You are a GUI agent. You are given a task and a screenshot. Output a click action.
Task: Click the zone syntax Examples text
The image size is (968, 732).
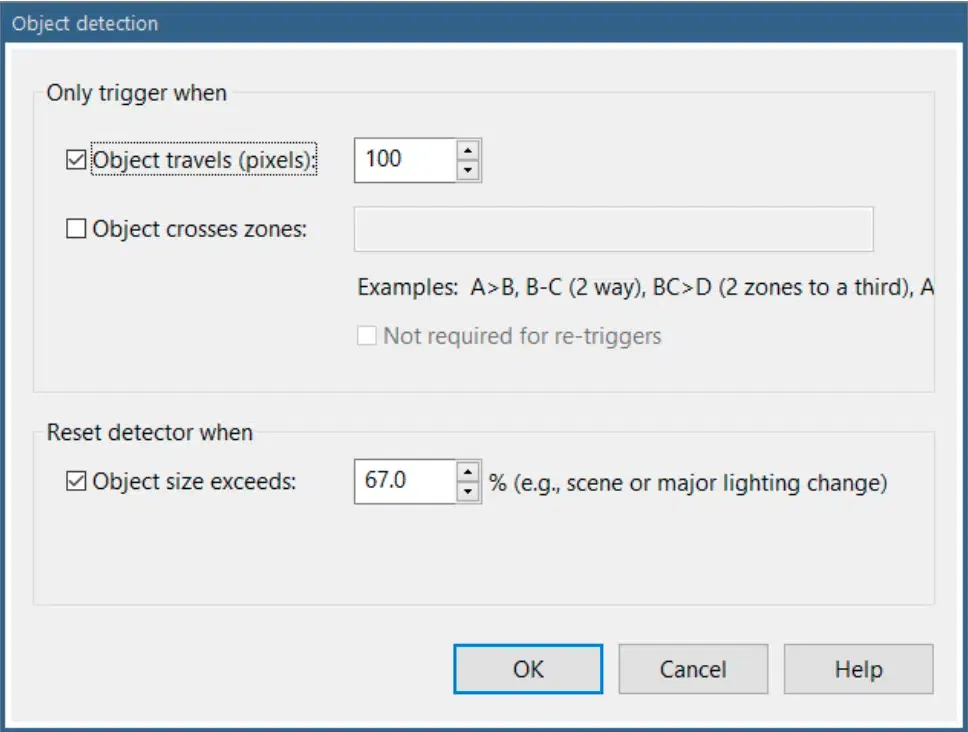tap(645, 288)
